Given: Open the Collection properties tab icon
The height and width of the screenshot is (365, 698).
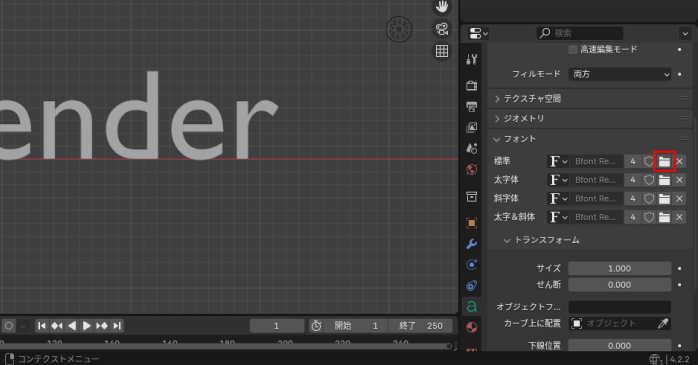Looking at the screenshot, I should 471,196.
